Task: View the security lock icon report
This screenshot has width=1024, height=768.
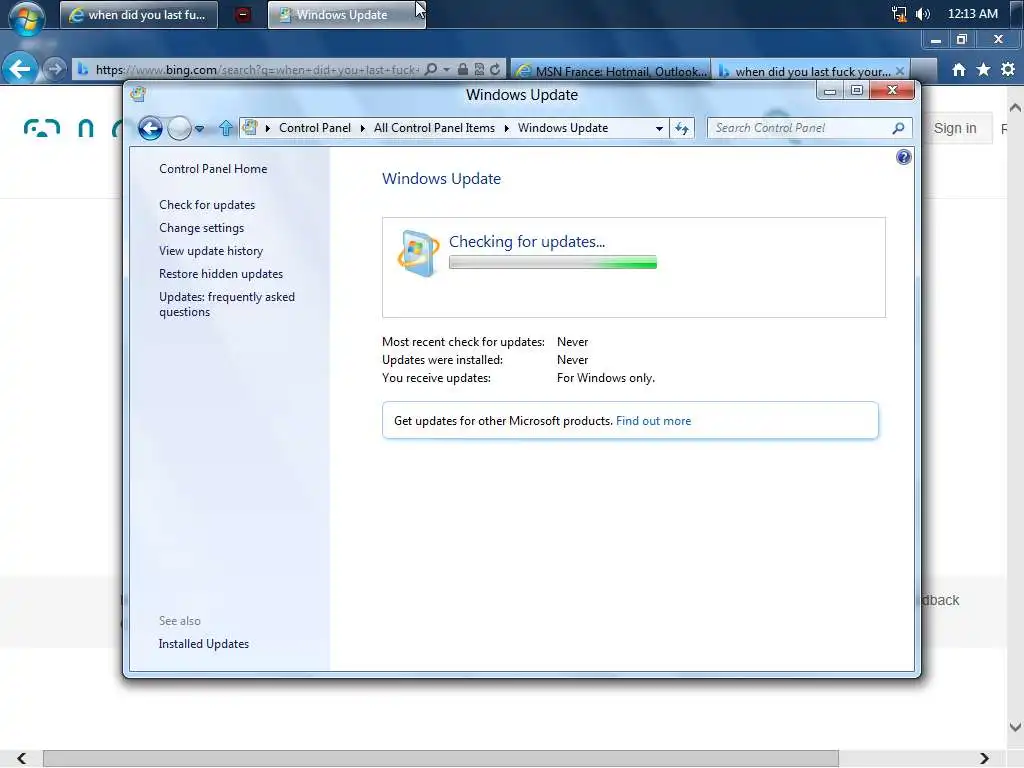Action: 462,69
